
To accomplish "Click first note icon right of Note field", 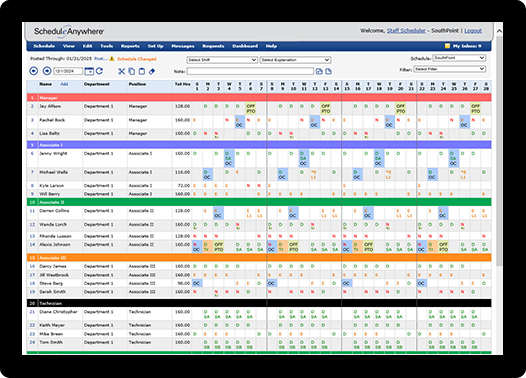I will click(x=319, y=71).
